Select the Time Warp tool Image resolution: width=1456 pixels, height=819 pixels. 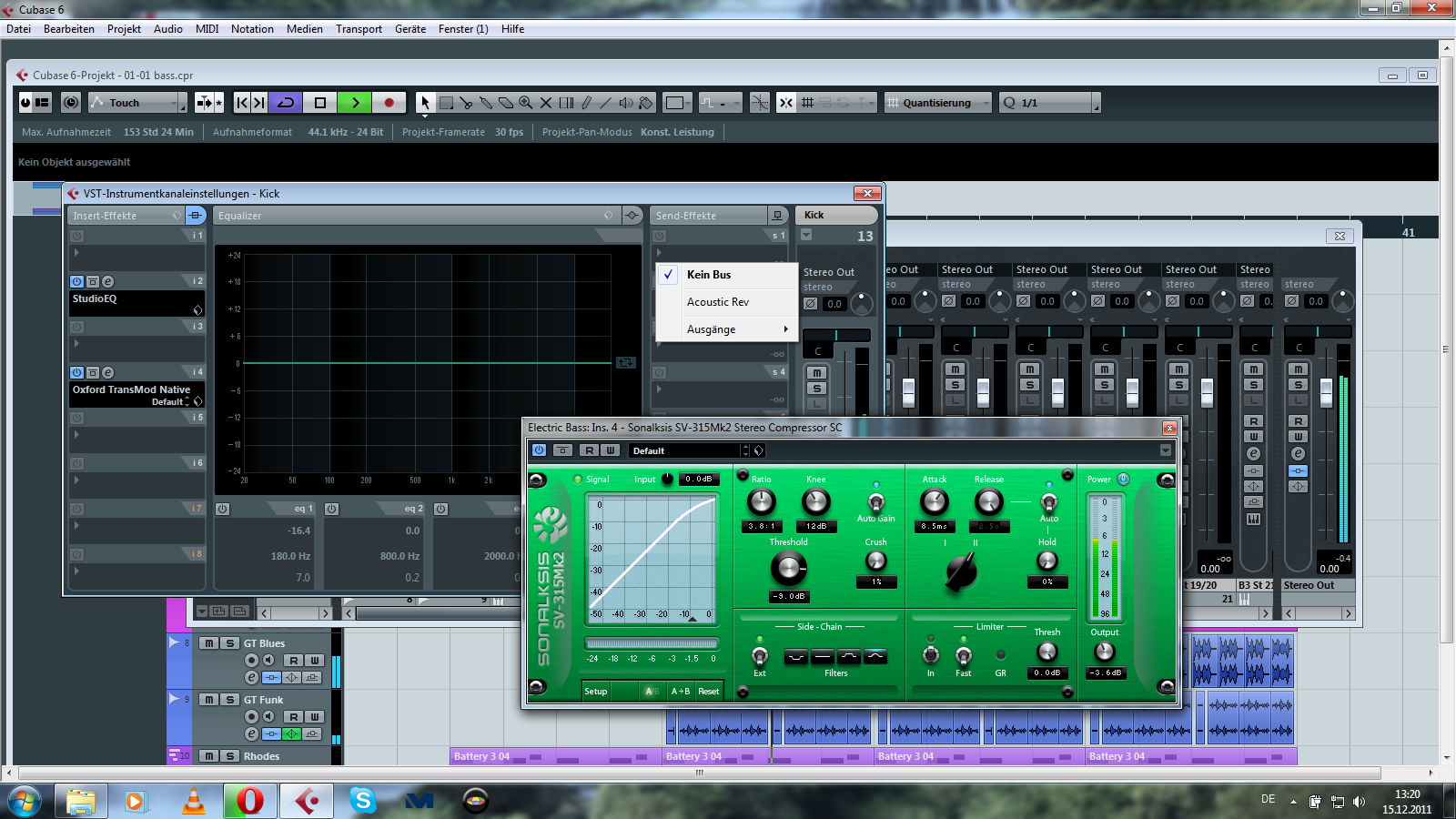(566, 103)
